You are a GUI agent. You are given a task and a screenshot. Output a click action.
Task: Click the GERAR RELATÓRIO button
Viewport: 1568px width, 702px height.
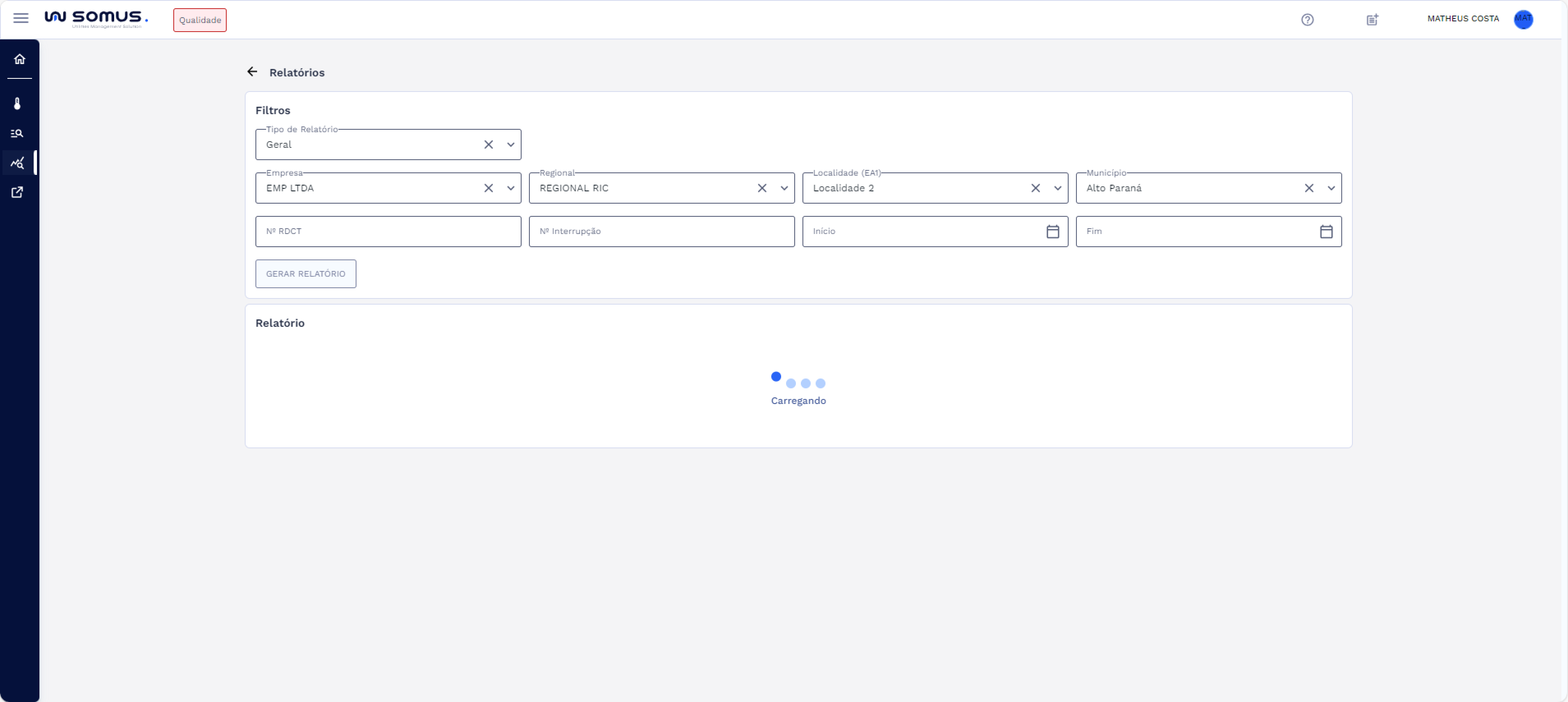click(306, 274)
